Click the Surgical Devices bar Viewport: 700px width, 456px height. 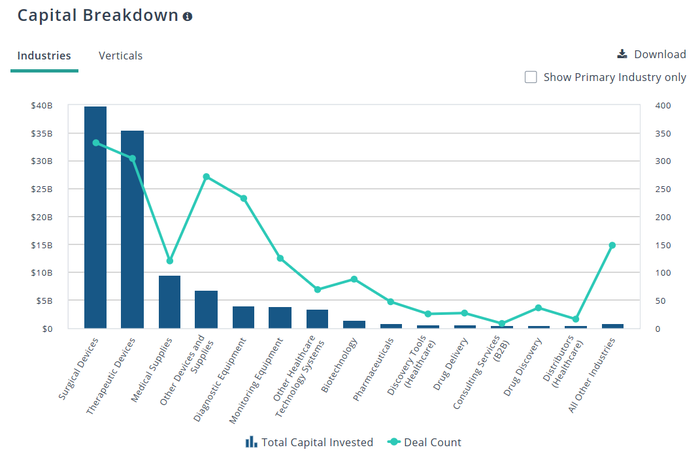click(96, 218)
